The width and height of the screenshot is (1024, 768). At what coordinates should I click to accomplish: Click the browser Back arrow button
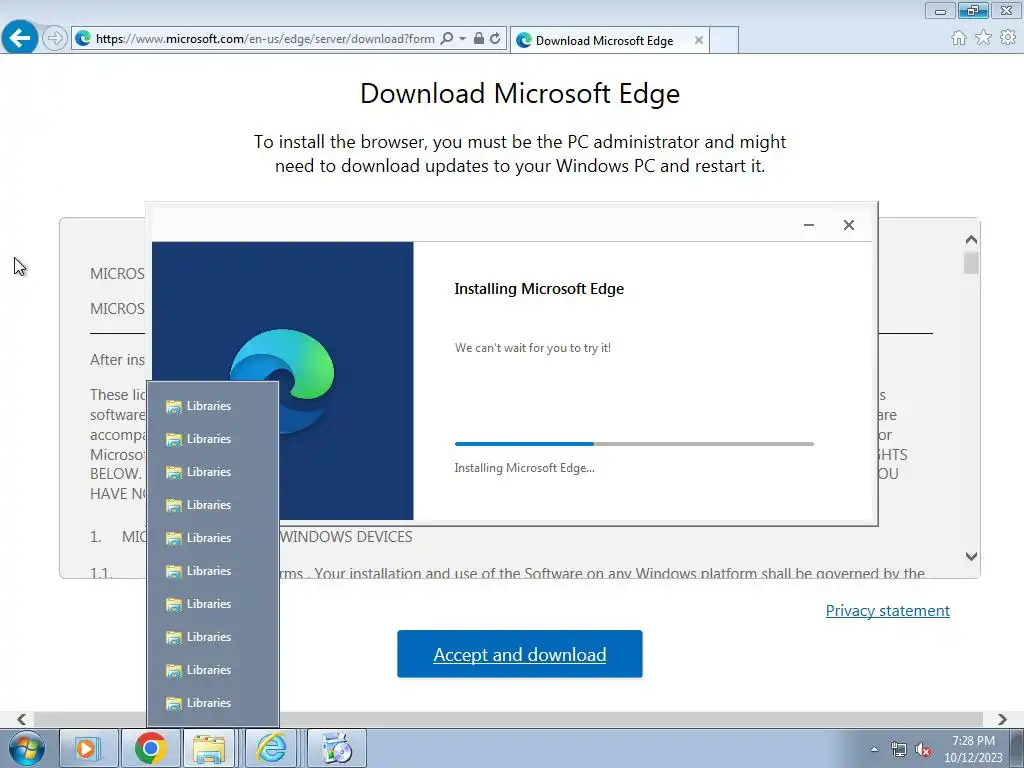click(x=20, y=38)
